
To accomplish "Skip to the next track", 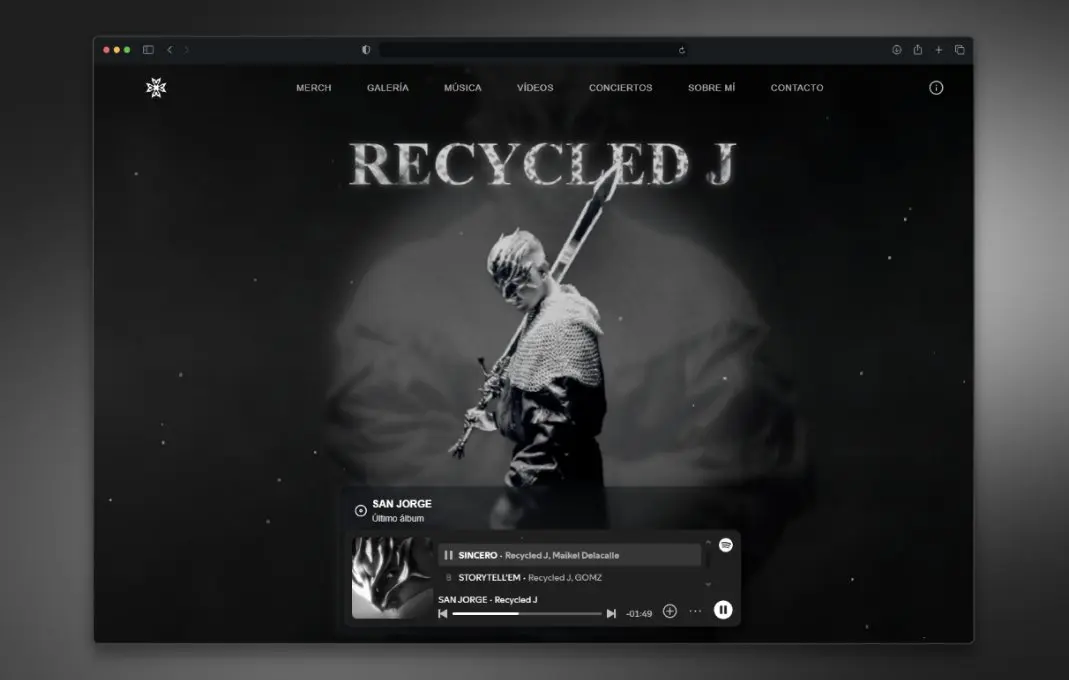I will (612, 613).
